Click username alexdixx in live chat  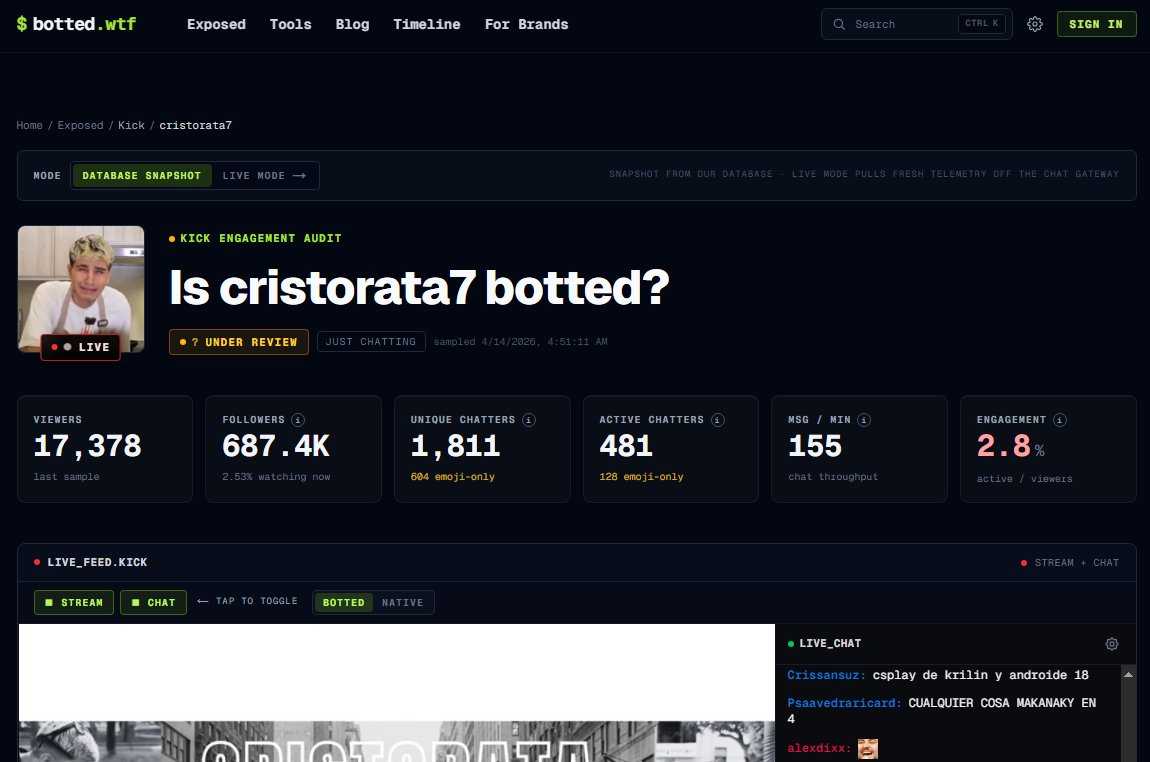818,749
